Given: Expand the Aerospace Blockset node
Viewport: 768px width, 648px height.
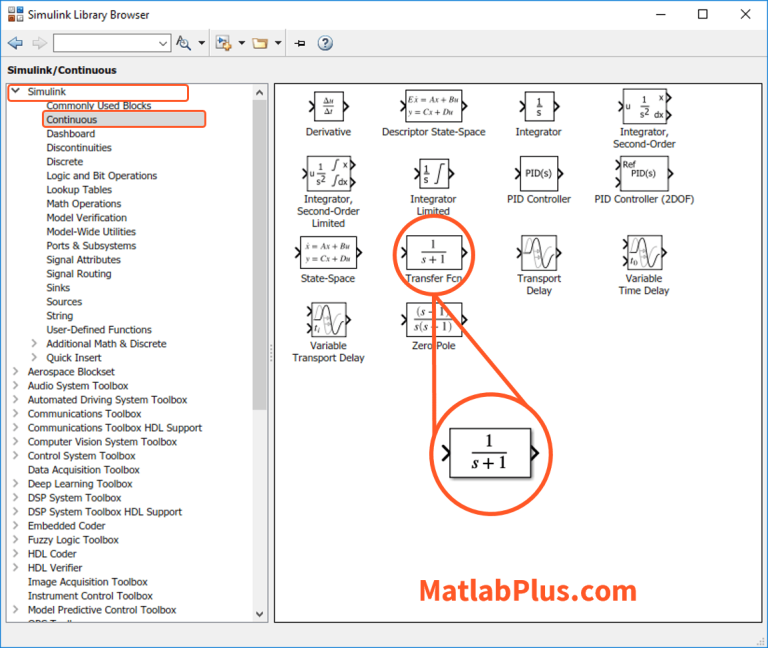Looking at the screenshot, I should point(16,372).
